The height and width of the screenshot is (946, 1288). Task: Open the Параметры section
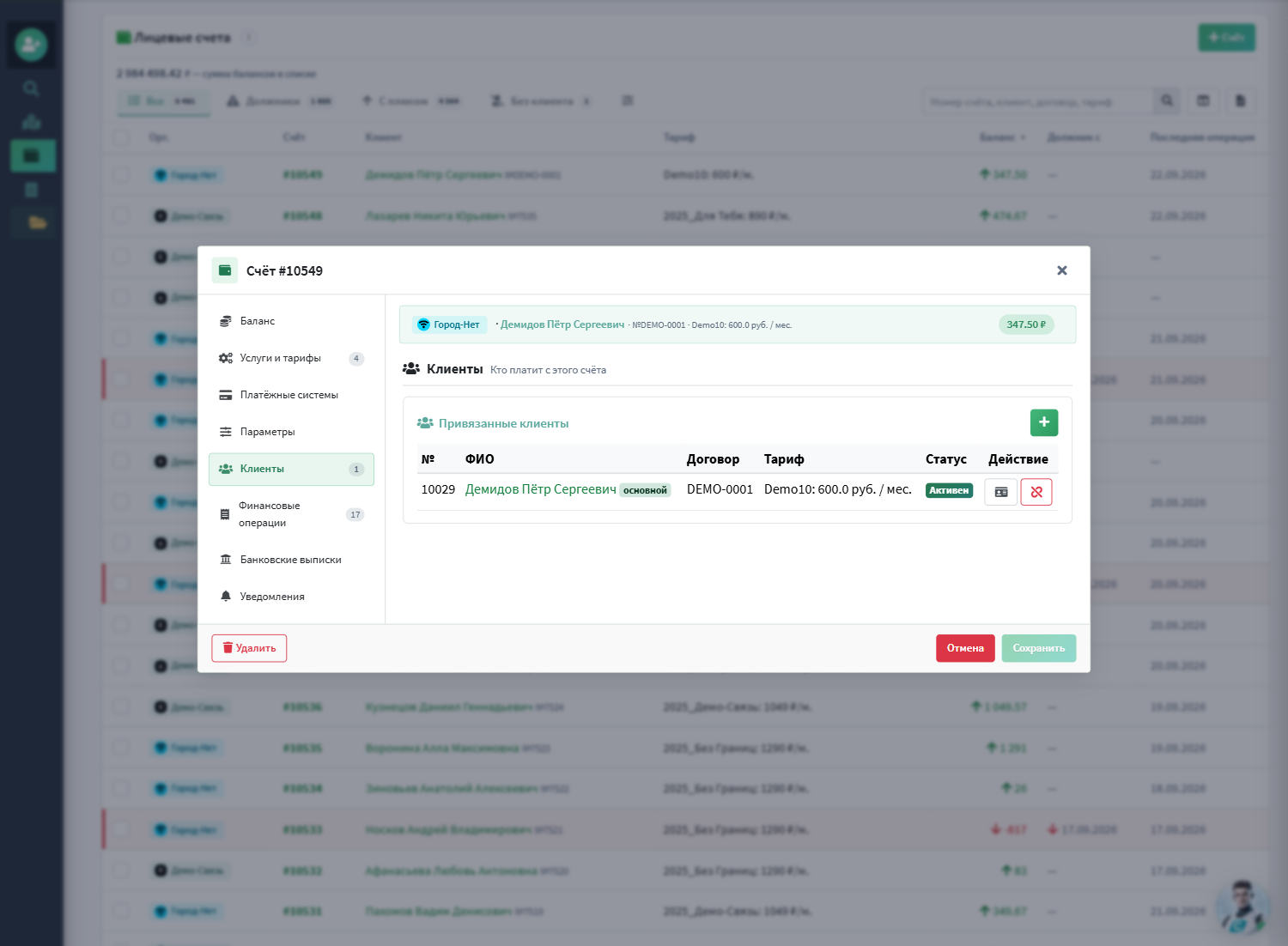291,432
